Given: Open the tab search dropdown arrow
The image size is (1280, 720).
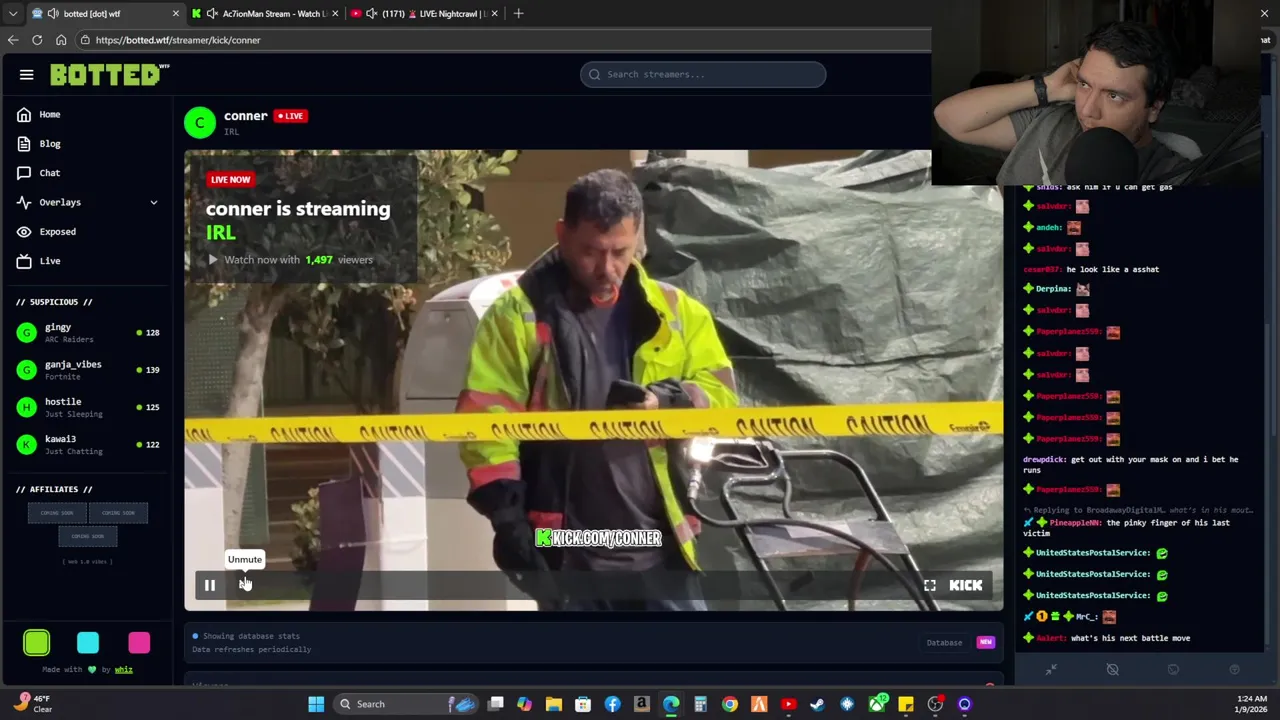Looking at the screenshot, I should point(13,14).
